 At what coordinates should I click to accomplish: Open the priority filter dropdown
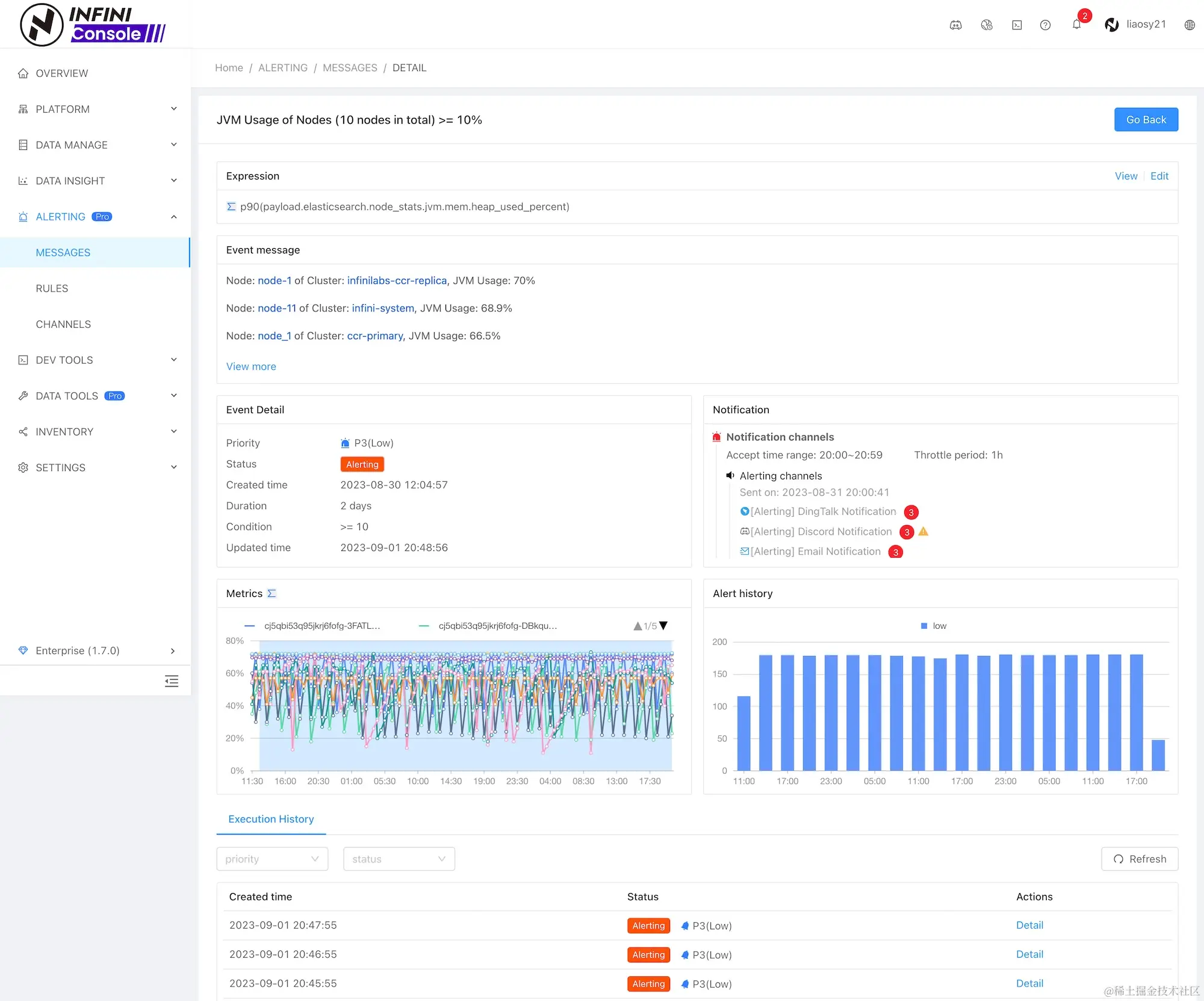click(x=272, y=859)
